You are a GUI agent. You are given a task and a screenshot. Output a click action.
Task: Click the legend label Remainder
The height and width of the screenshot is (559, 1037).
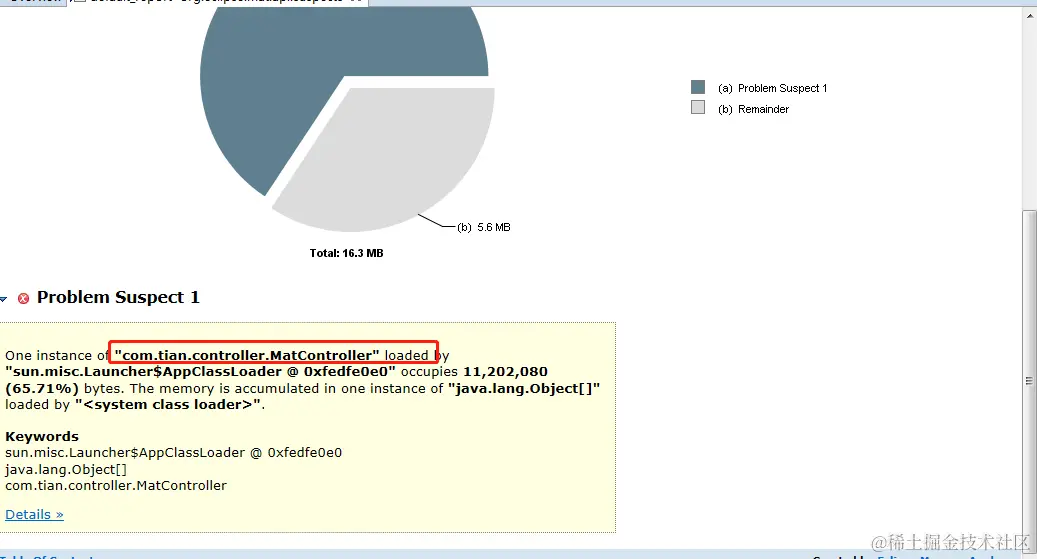(x=763, y=109)
